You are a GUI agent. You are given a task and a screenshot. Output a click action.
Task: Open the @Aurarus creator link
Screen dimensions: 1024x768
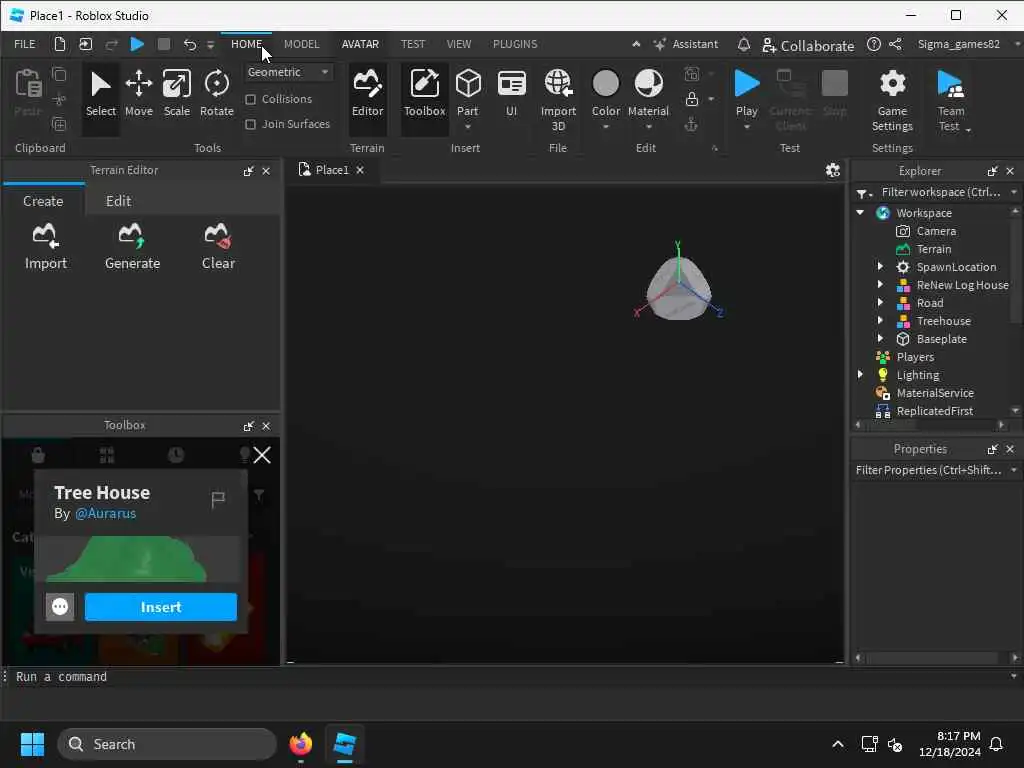pos(105,513)
